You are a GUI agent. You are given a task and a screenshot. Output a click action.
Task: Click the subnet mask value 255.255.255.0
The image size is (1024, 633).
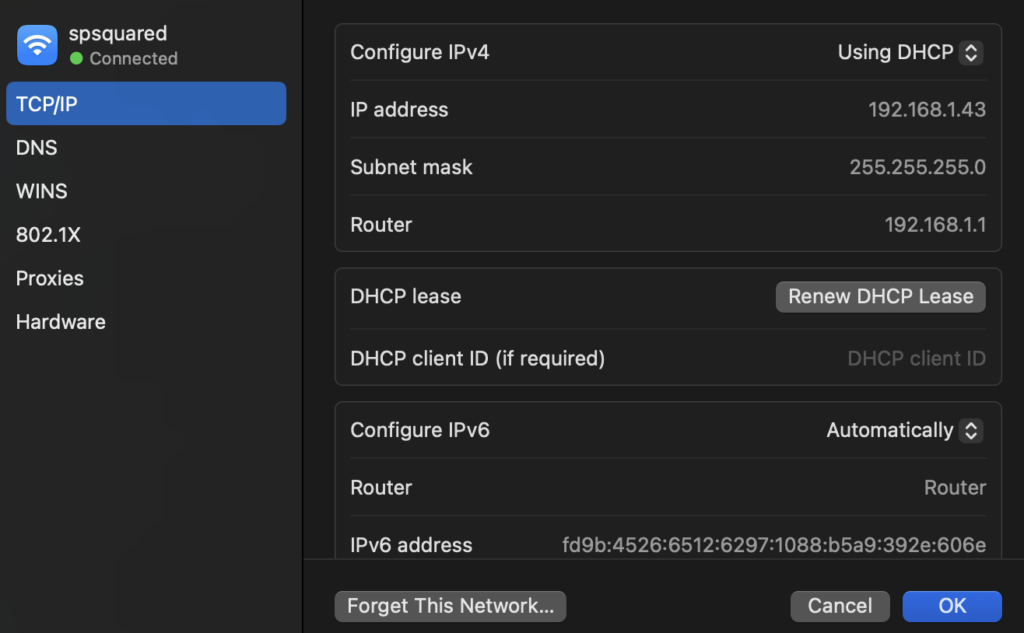pyautogui.click(x=917, y=168)
